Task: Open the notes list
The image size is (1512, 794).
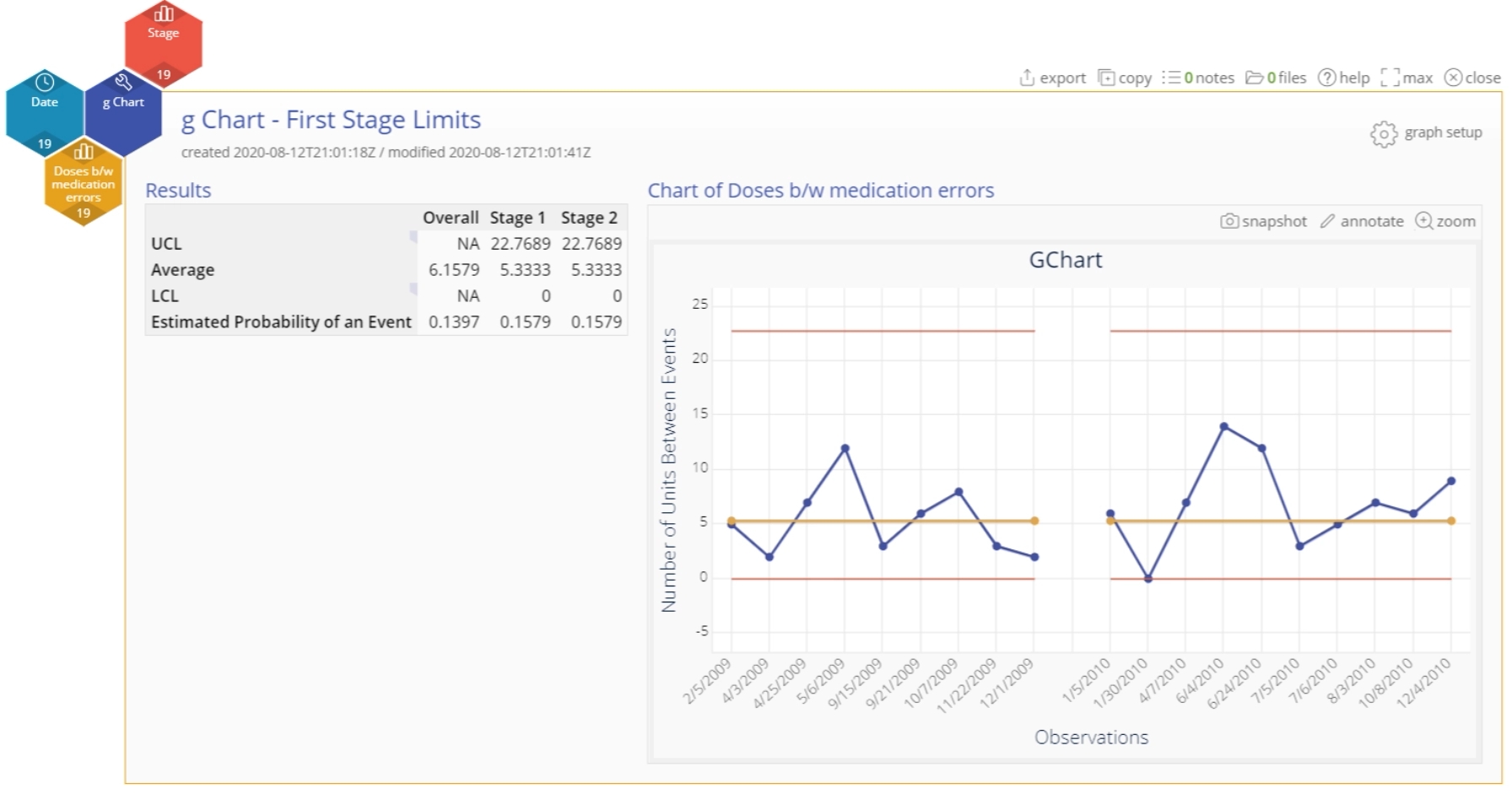Action: pyautogui.click(x=1198, y=78)
